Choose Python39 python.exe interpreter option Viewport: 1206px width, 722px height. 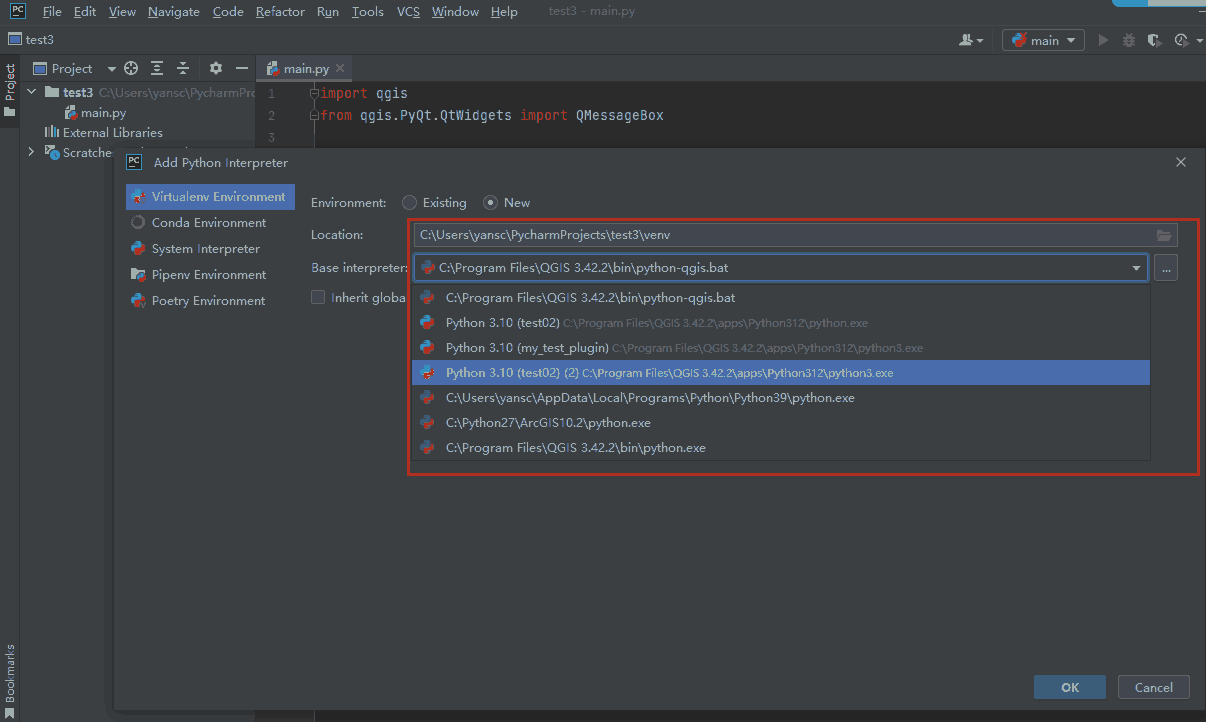coord(781,398)
